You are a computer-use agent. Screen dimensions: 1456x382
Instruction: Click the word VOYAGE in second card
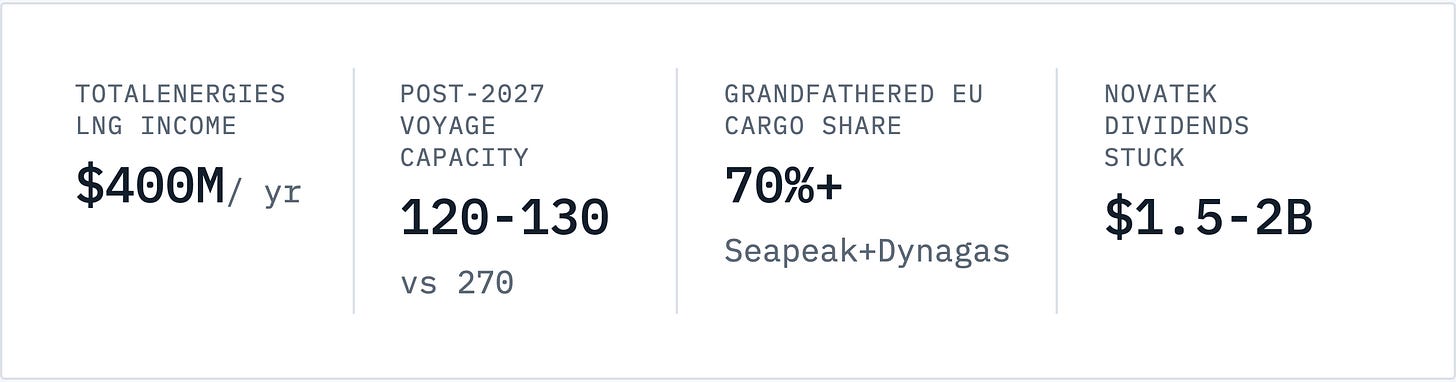448,126
